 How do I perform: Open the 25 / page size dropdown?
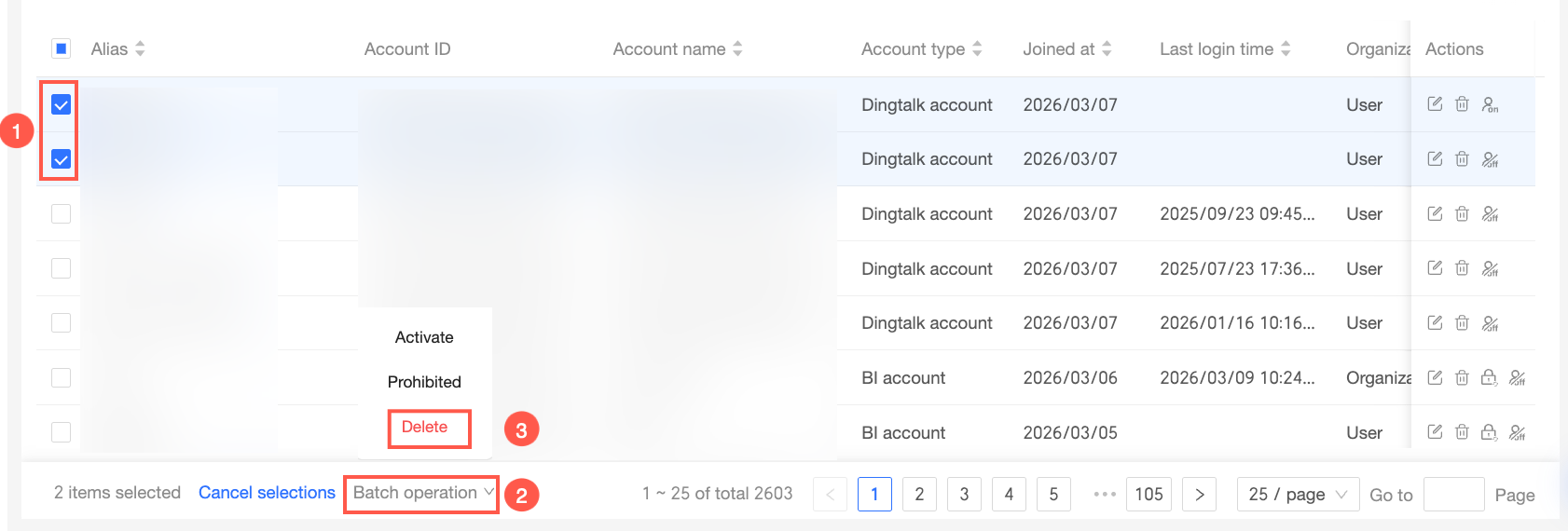[x=1298, y=494]
